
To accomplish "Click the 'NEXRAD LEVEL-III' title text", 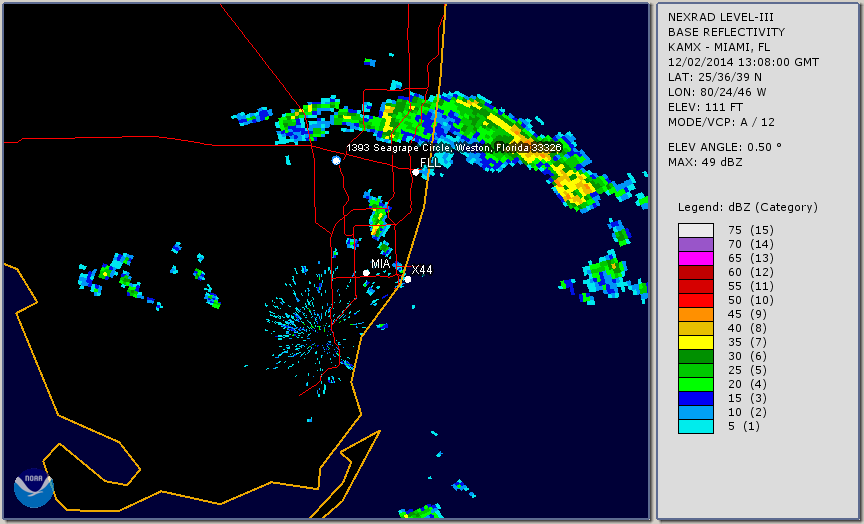I will coord(721,18).
